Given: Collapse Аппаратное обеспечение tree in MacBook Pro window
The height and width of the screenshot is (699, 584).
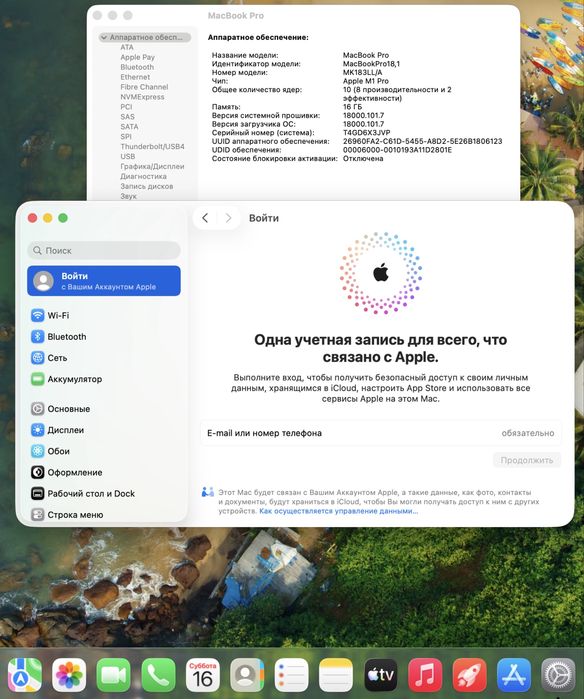Looking at the screenshot, I should tap(104, 37).
